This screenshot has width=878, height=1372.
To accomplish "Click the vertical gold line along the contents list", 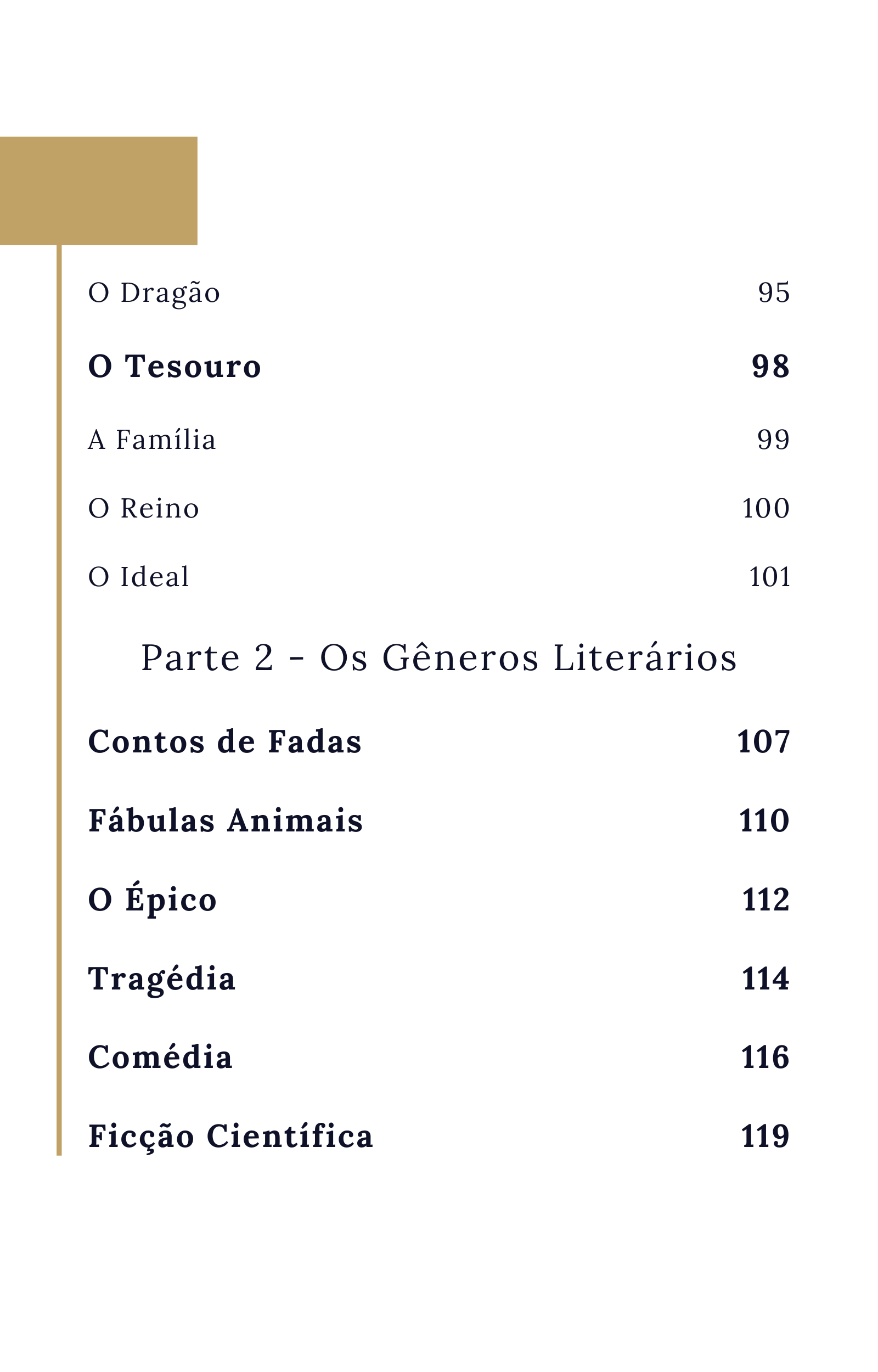I will [x=59, y=684].
